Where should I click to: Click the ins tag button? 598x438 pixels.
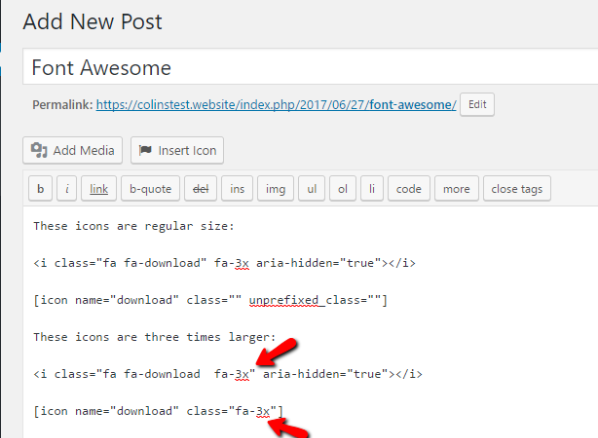pyautogui.click(x=237, y=188)
